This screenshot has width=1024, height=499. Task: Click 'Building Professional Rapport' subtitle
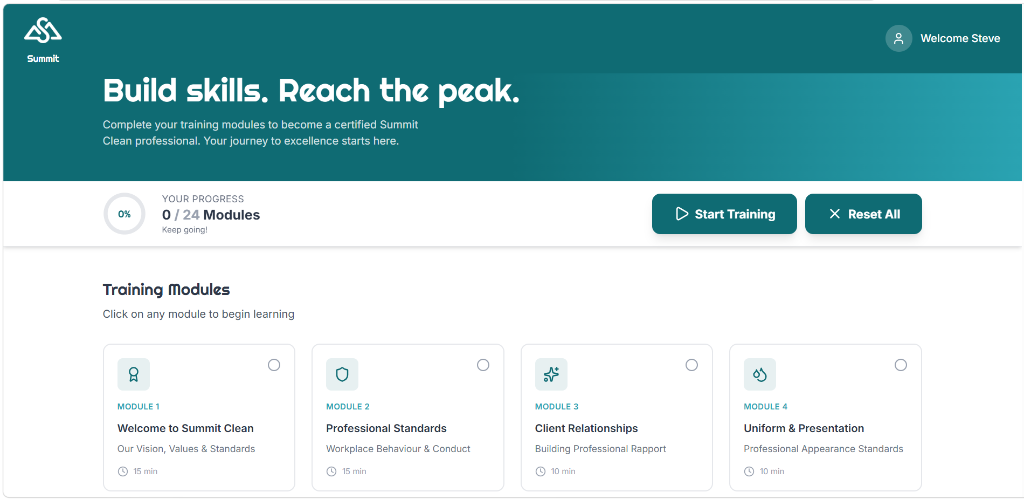(600, 449)
